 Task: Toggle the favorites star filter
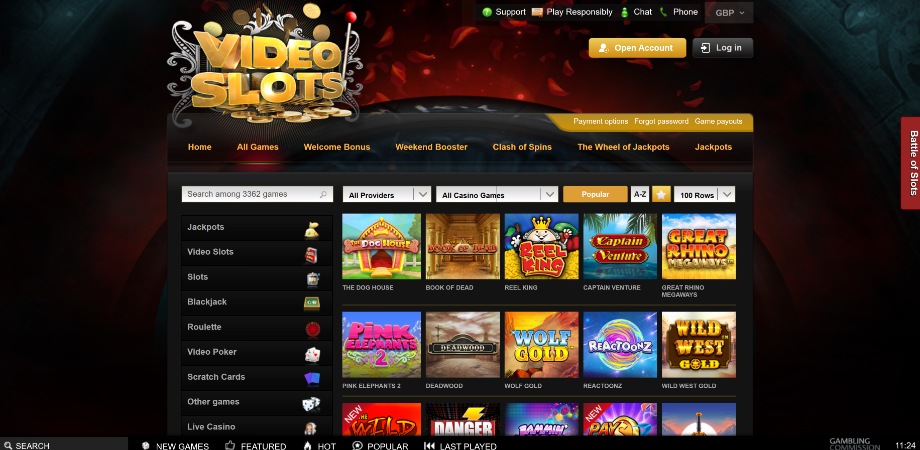pos(661,194)
